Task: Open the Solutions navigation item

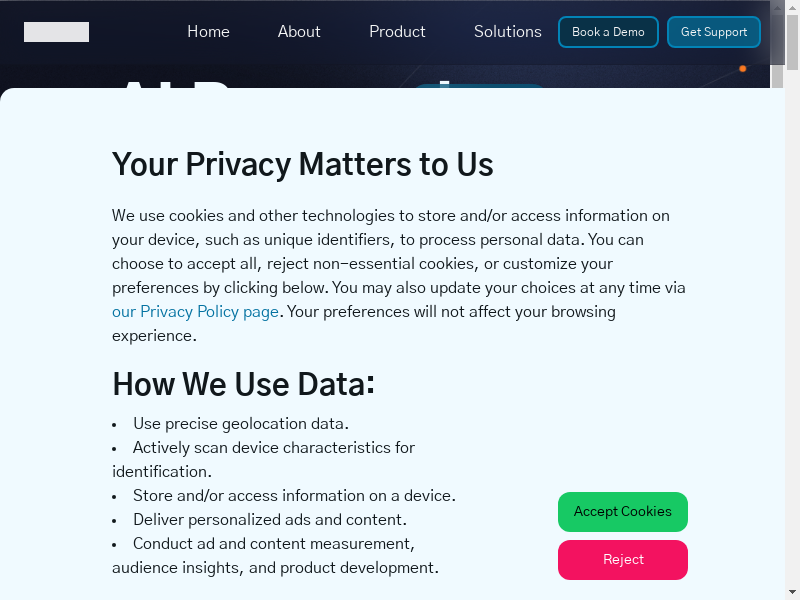Action: coord(507,32)
